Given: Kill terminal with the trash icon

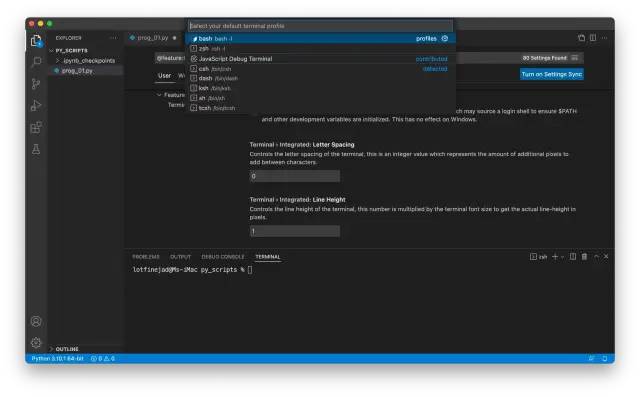Looking at the screenshot, I should point(584,257).
